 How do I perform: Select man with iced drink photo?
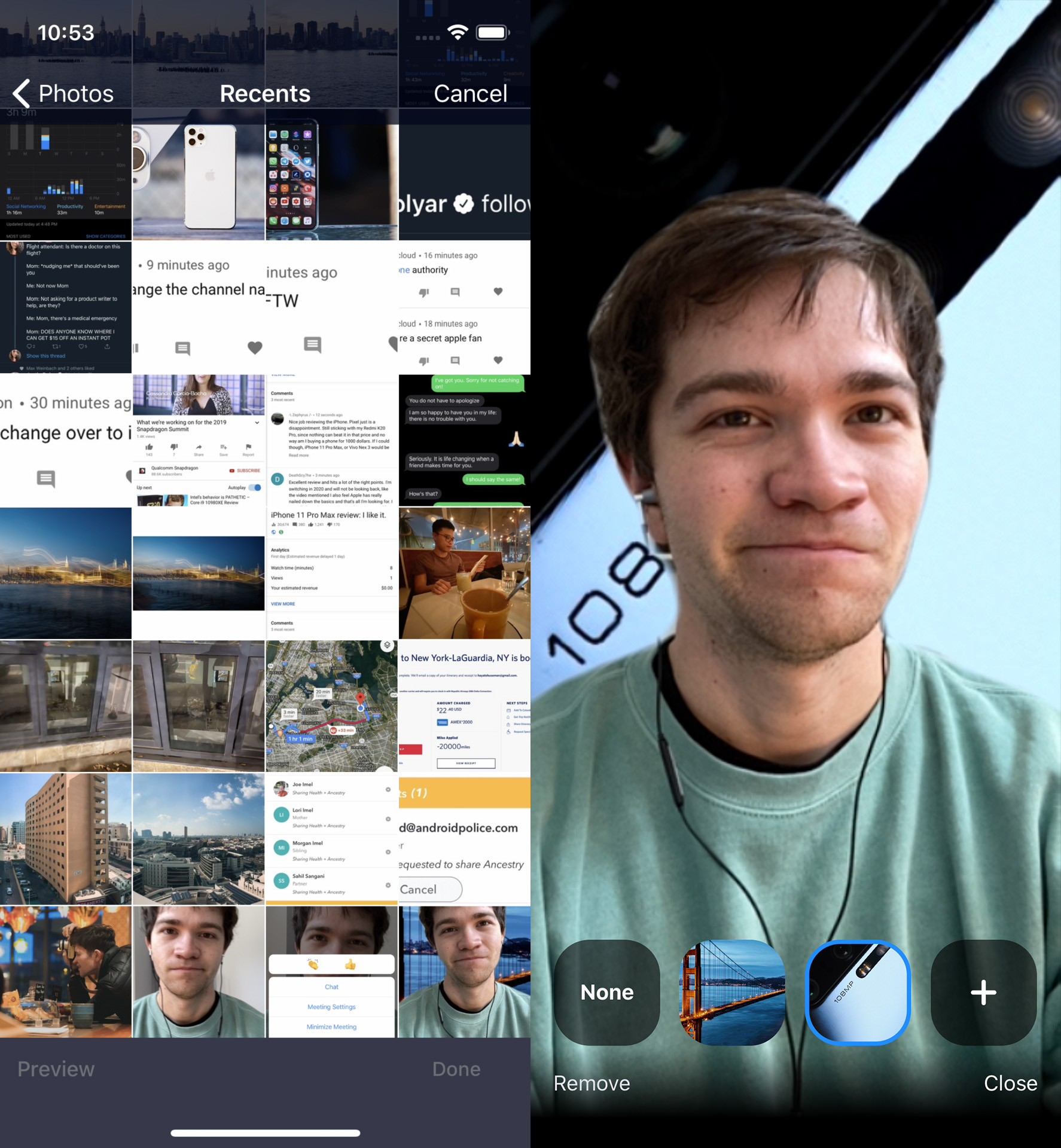click(x=465, y=573)
